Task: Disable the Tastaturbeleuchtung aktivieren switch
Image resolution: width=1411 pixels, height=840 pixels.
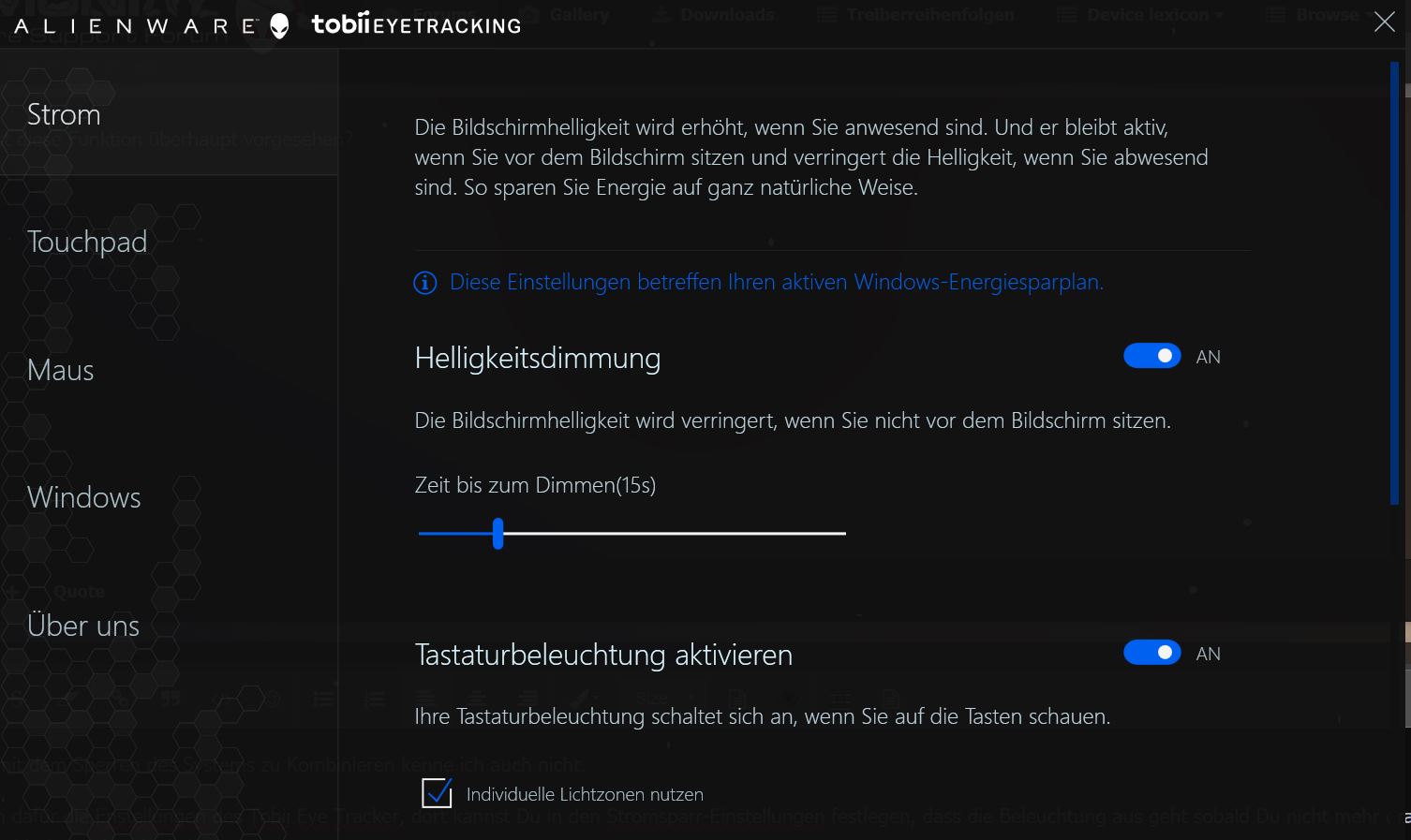Action: click(1152, 653)
